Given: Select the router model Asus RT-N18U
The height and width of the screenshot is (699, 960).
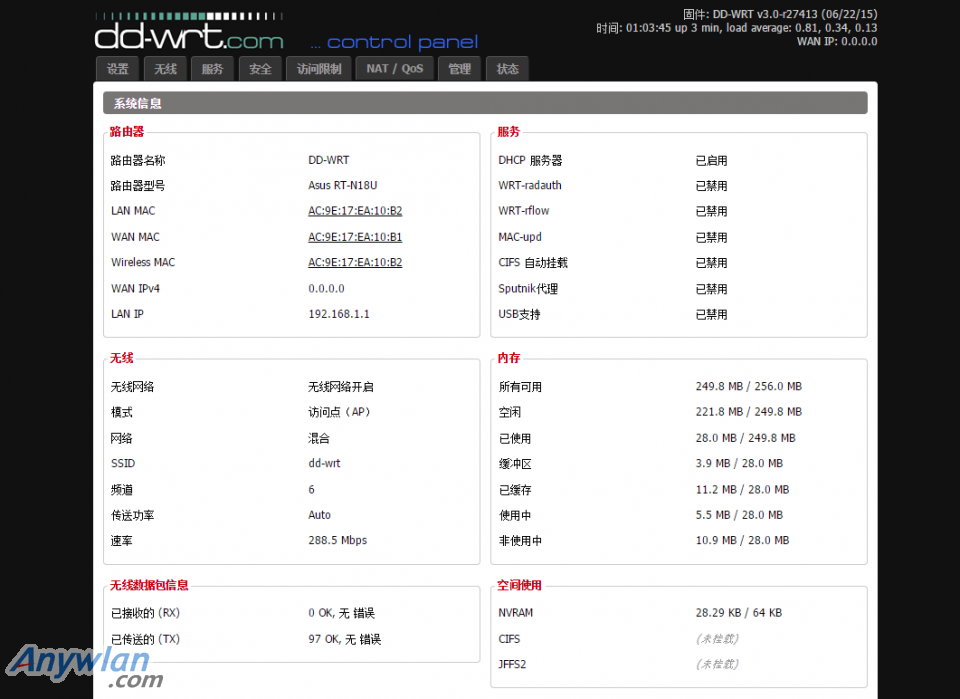Looking at the screenshot, I should click(343, 185).
